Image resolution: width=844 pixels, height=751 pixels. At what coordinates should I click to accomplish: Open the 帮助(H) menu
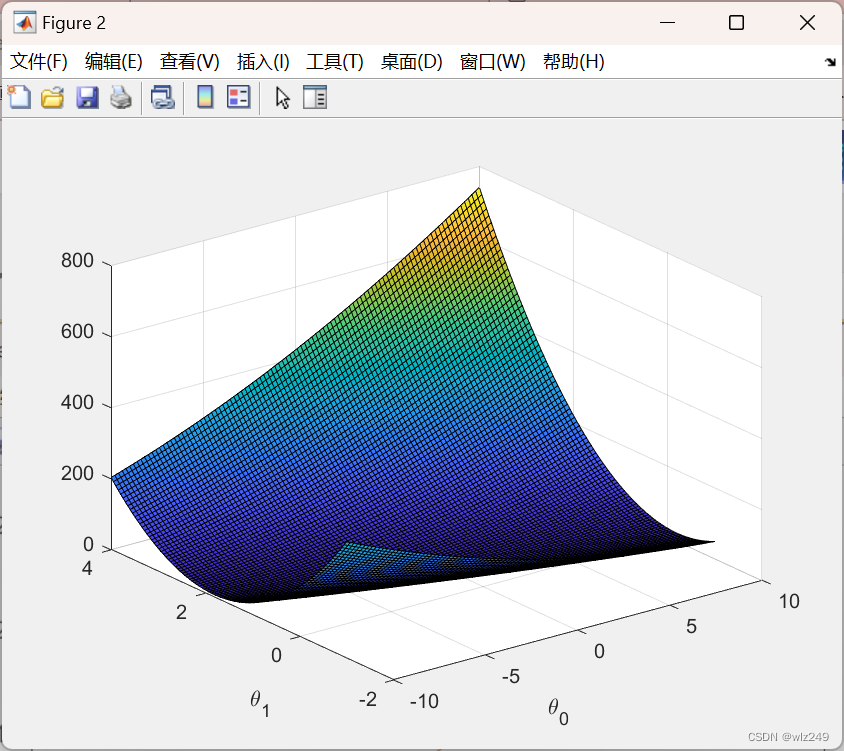tap(574, 61)
